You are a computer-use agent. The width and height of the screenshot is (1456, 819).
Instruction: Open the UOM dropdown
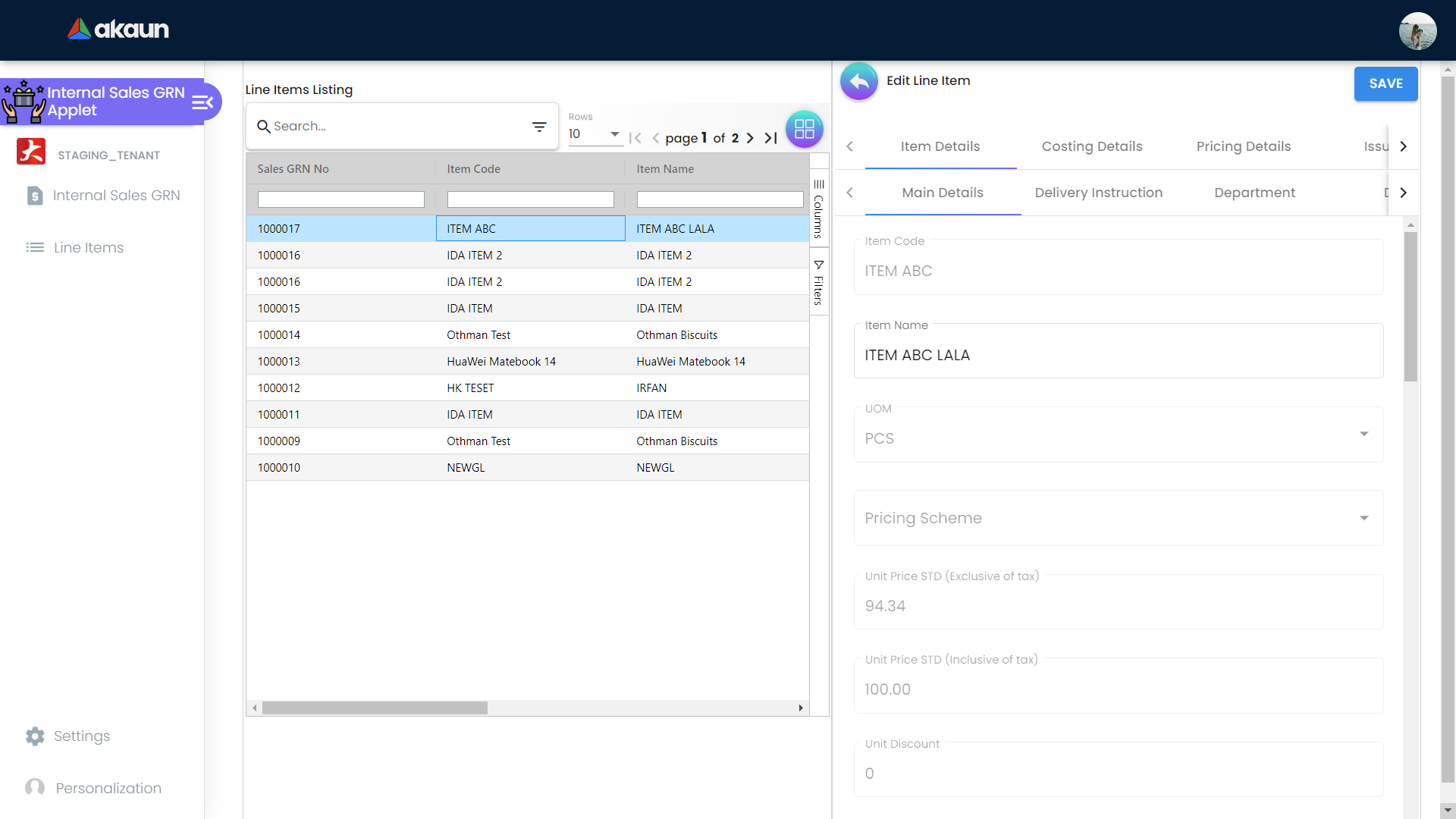click(1363, 435)
